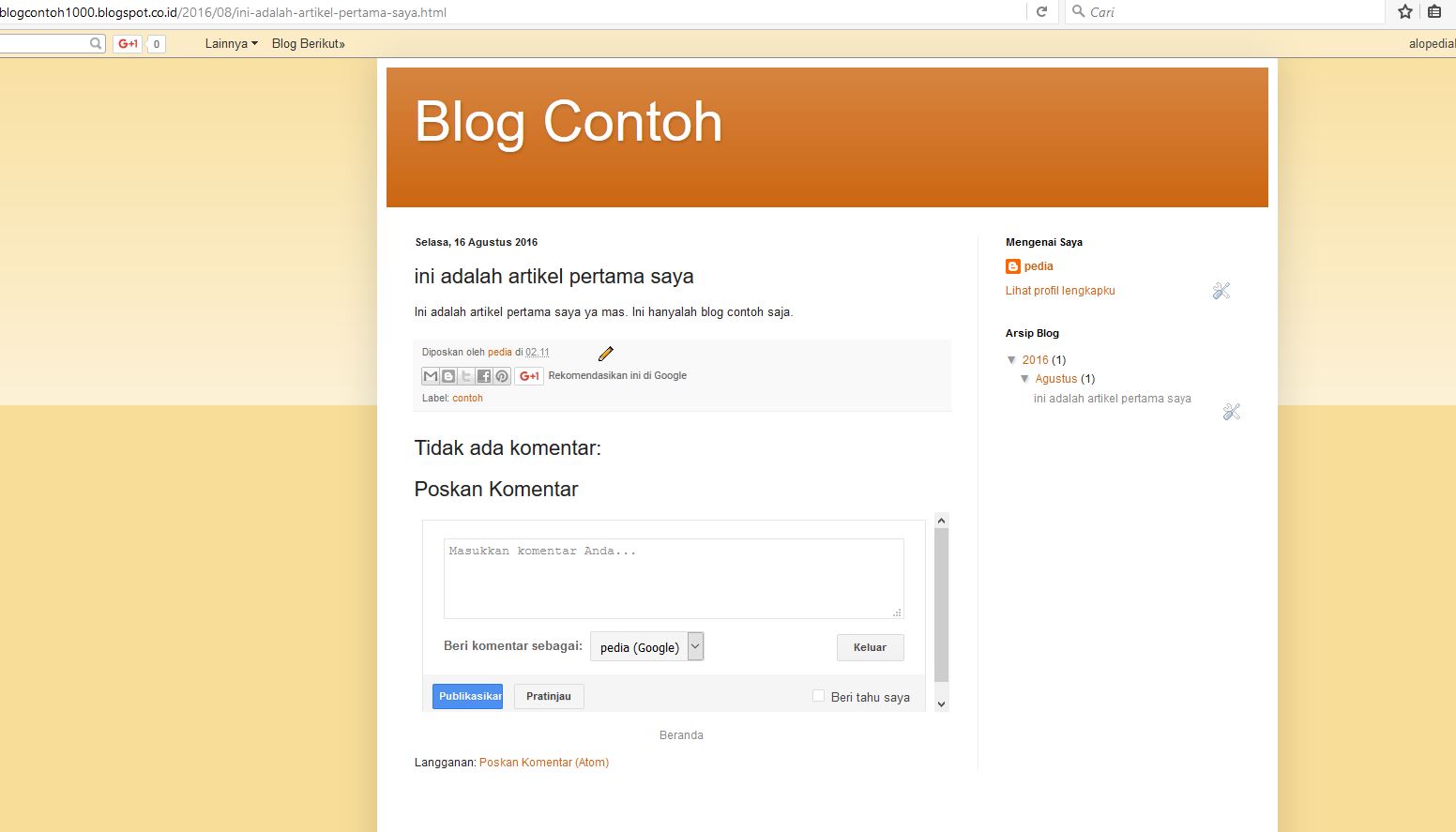Open Lihat profil lengkapku
Screen dimensions: 1456x832
(x=1059, y=291)
